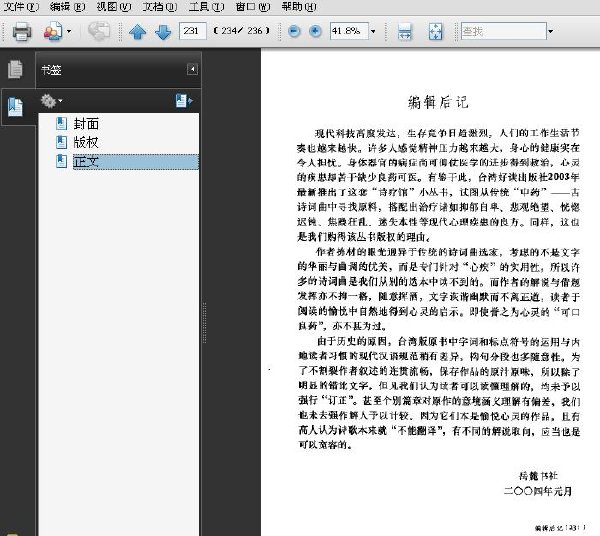Screen dimensions: 600x536
Task: Click the find search box
Action: coord(503,31)
